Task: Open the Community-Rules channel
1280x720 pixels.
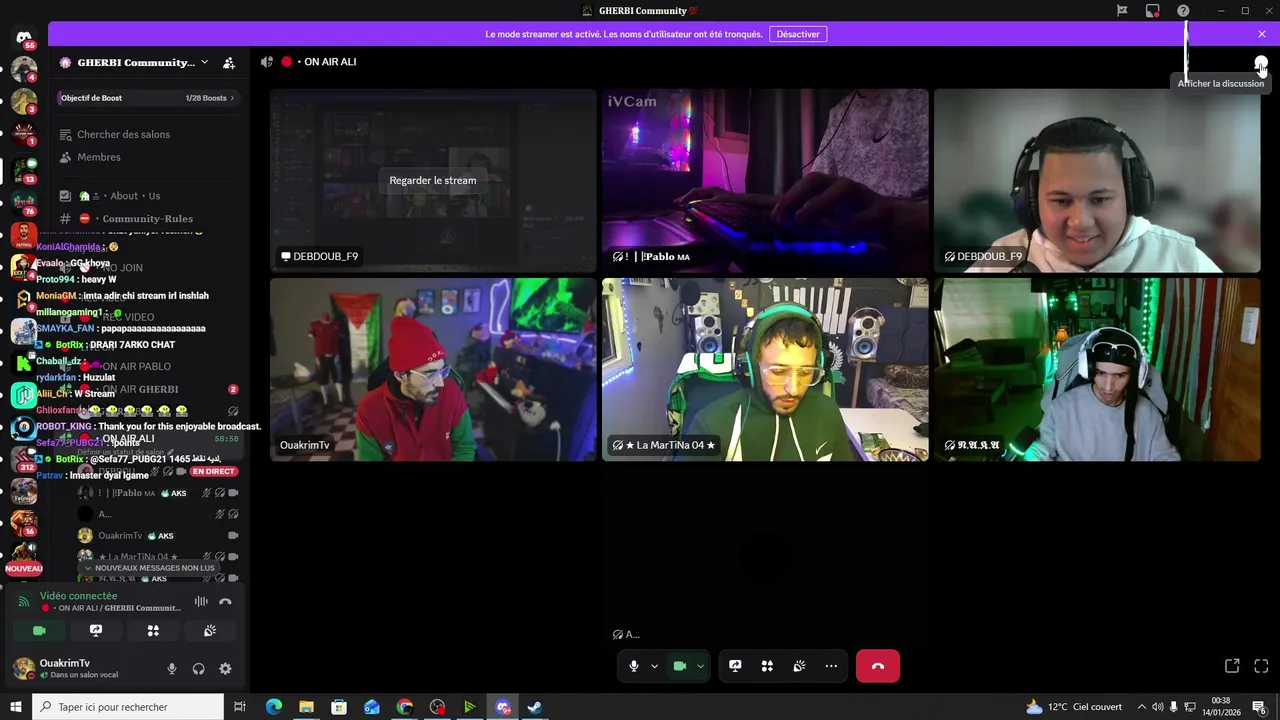Action: coord(148,219)
